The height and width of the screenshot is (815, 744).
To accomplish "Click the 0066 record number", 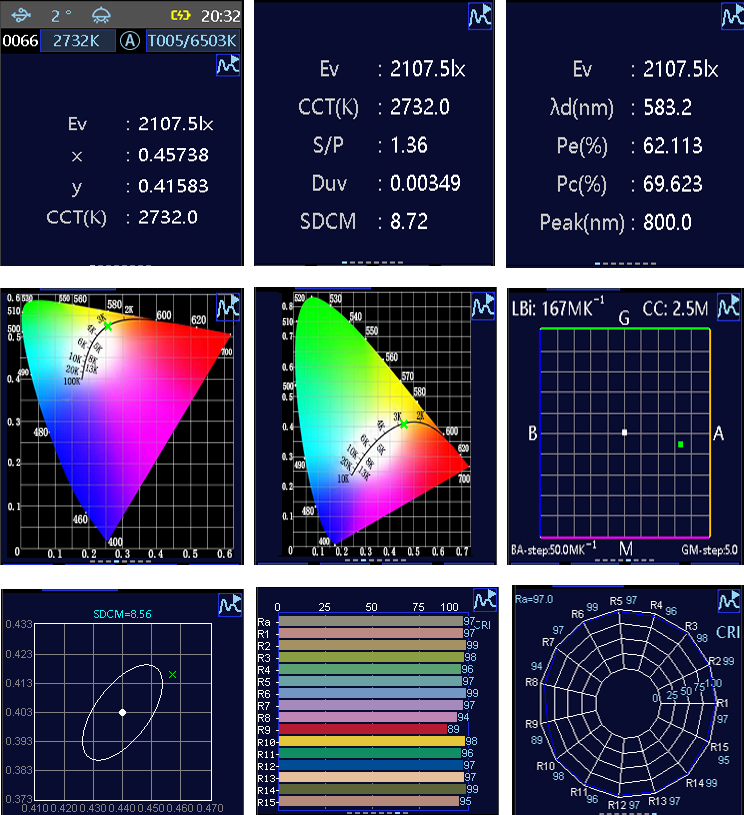I will click(19, 41).
